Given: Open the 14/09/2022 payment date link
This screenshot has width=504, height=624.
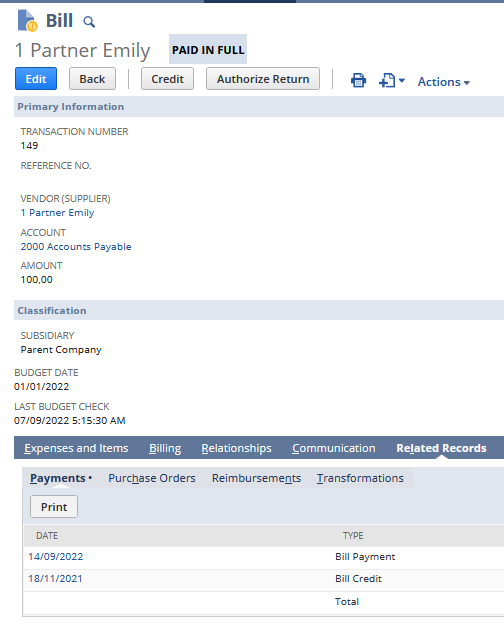Looking at the screenshot, I should coord(56,556).
